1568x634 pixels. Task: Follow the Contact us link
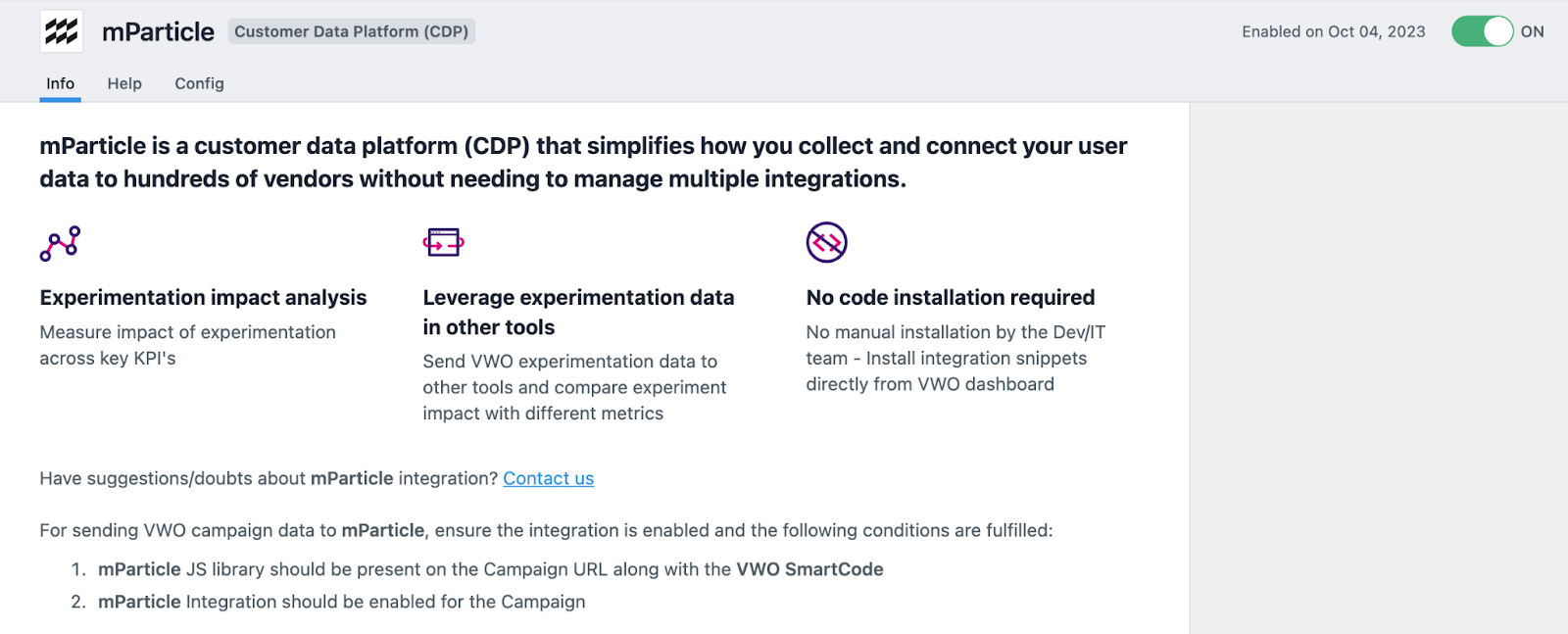click(548, 478)
